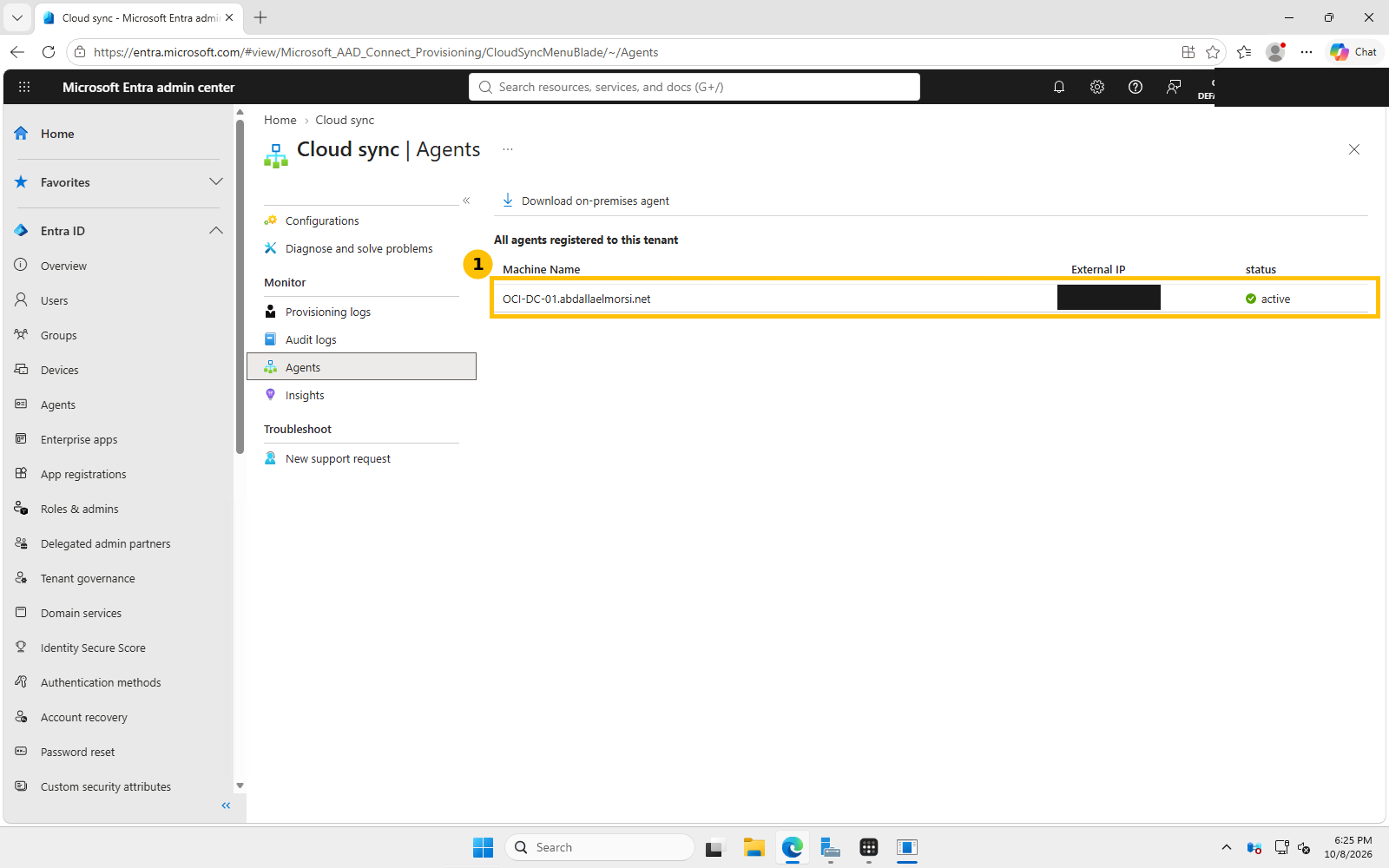Viewport: 1389px width, 868px height.
Task: Open Provisioning logs
Action: click(x=327, y=312)
